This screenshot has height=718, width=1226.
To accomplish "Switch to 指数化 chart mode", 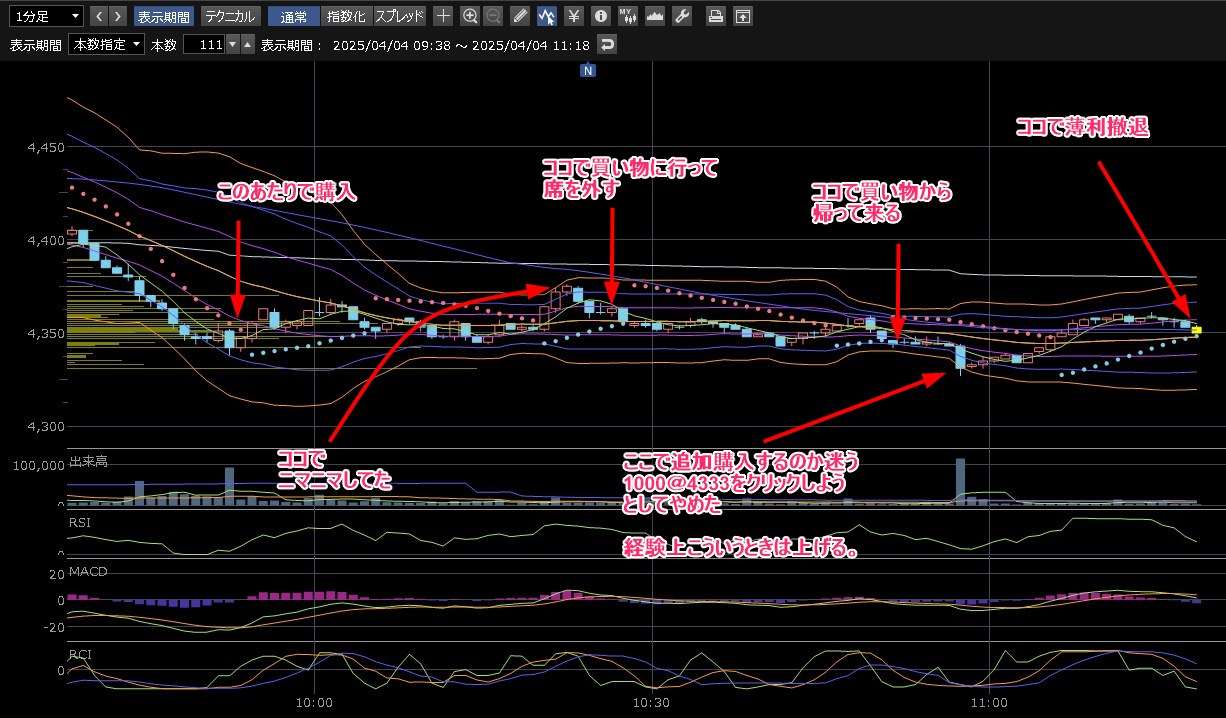I will click(x=346, y=16).
